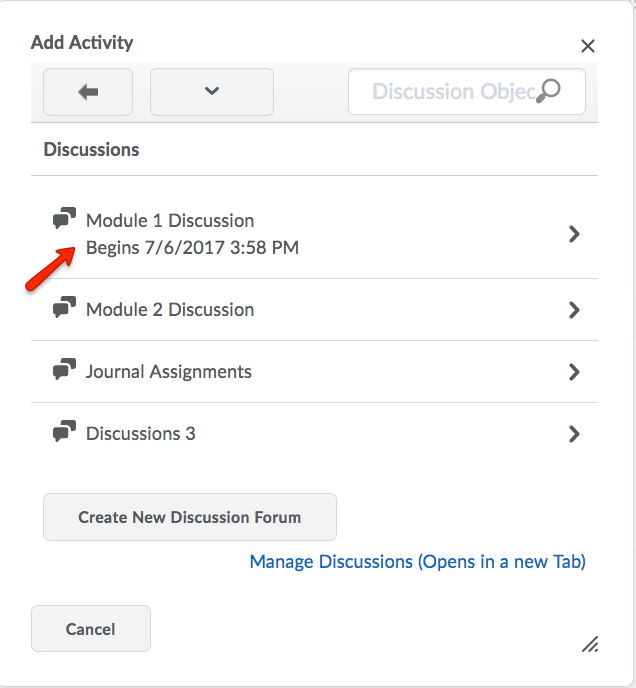636x688 pixels.
Task: Open the chevron dropdown button
Action: (211, 92)
